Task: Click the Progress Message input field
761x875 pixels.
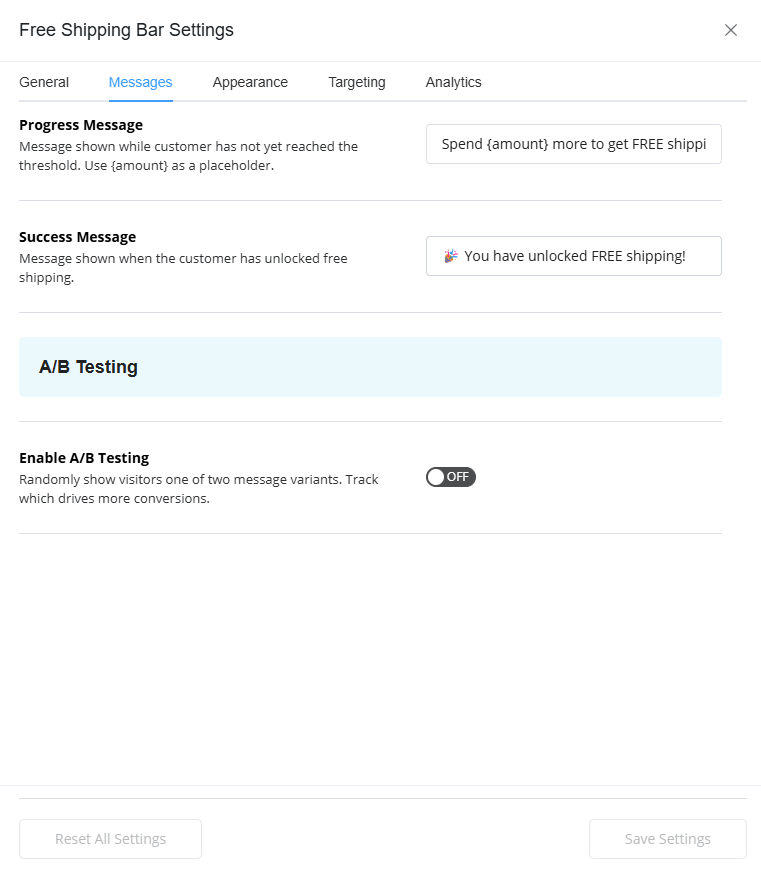Action: click(574, 144)
